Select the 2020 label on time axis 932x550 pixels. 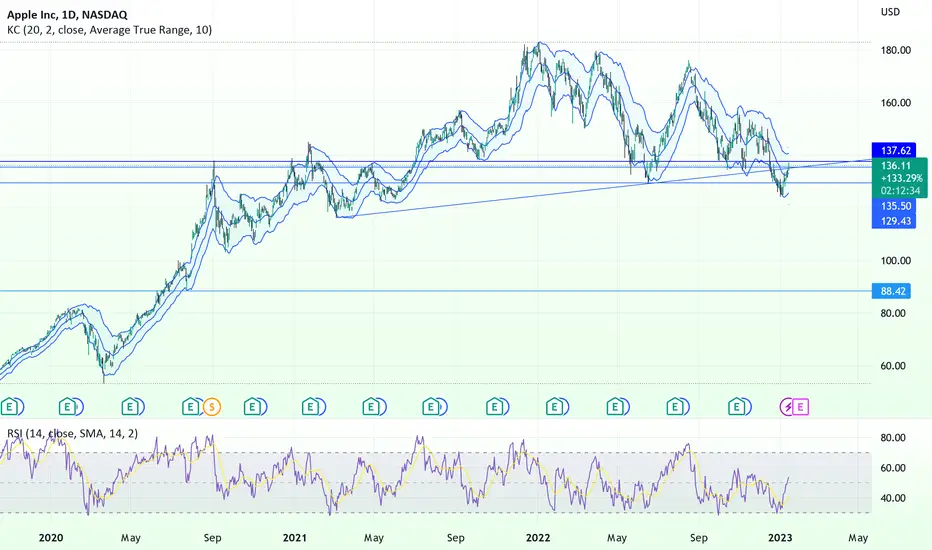click(x=51, y=538)
